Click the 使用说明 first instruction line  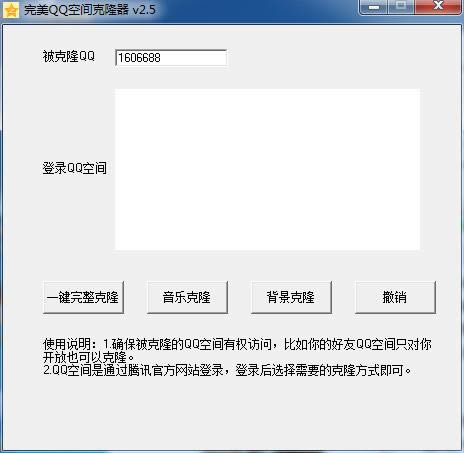point(237,344)
